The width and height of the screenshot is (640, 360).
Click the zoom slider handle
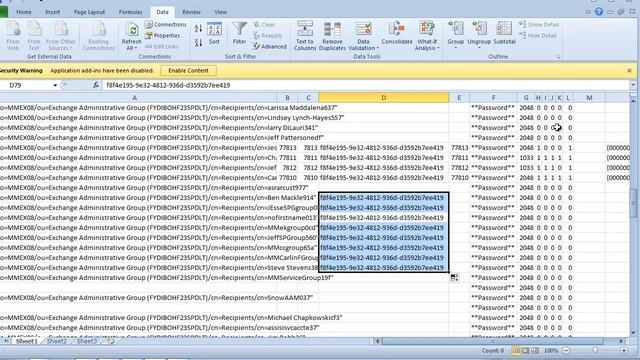(595, 351)
